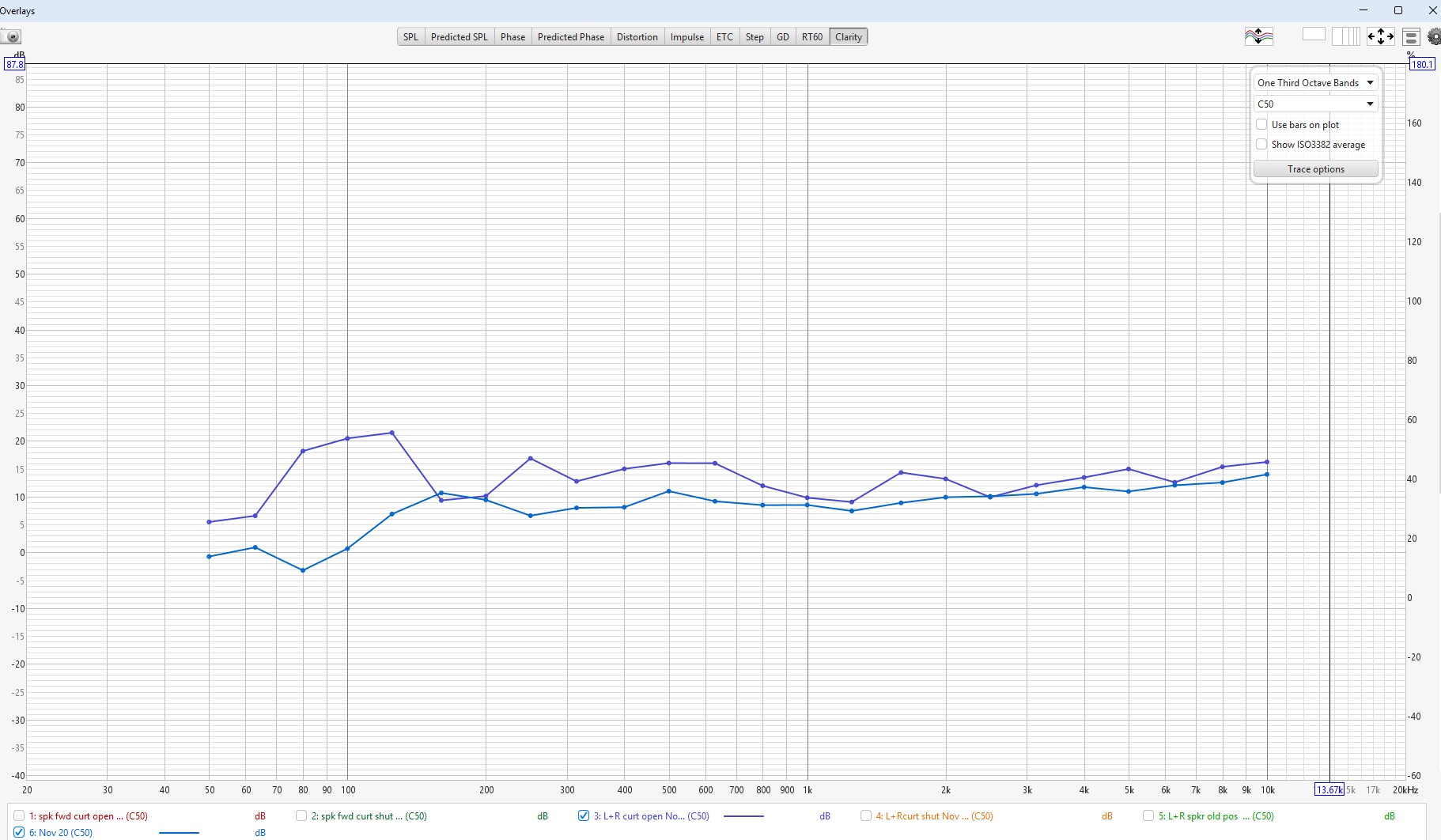Toggle the frequency axis columns icon
Viewport: 1441px width, 840px height.
coord(1345,36)
